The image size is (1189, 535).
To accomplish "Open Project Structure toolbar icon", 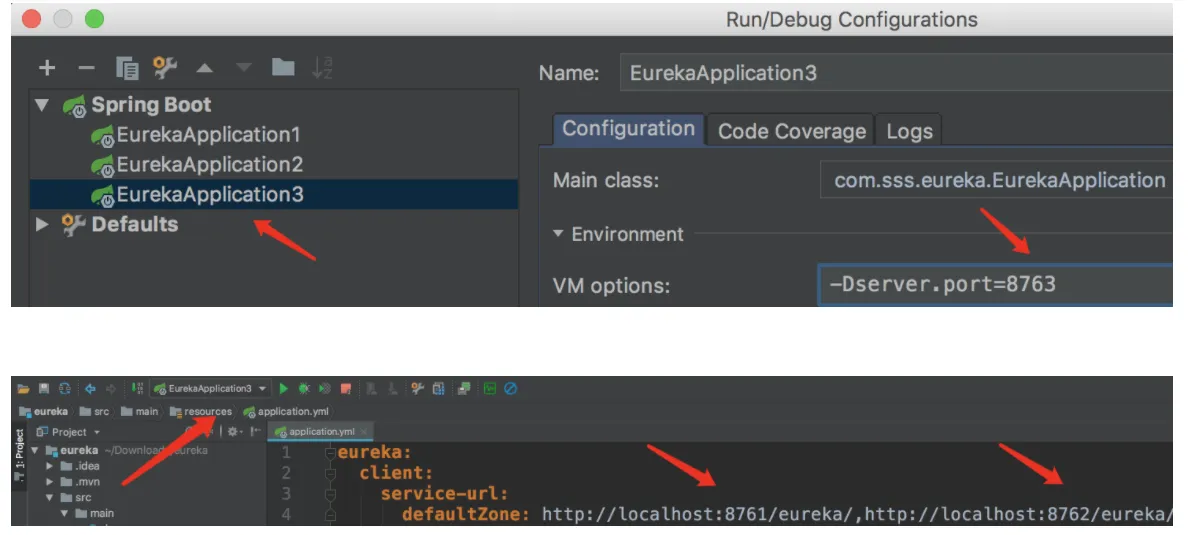I will click(438, 389).
